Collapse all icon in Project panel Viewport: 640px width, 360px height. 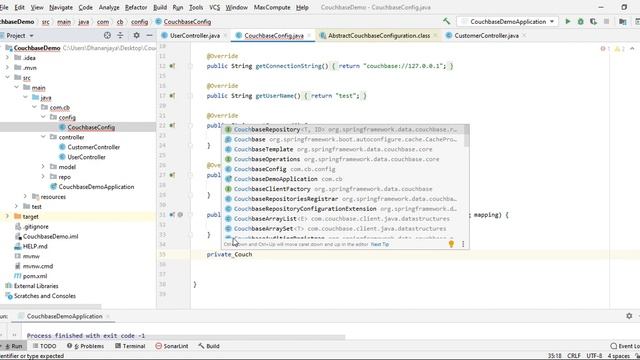click(120, 36)
